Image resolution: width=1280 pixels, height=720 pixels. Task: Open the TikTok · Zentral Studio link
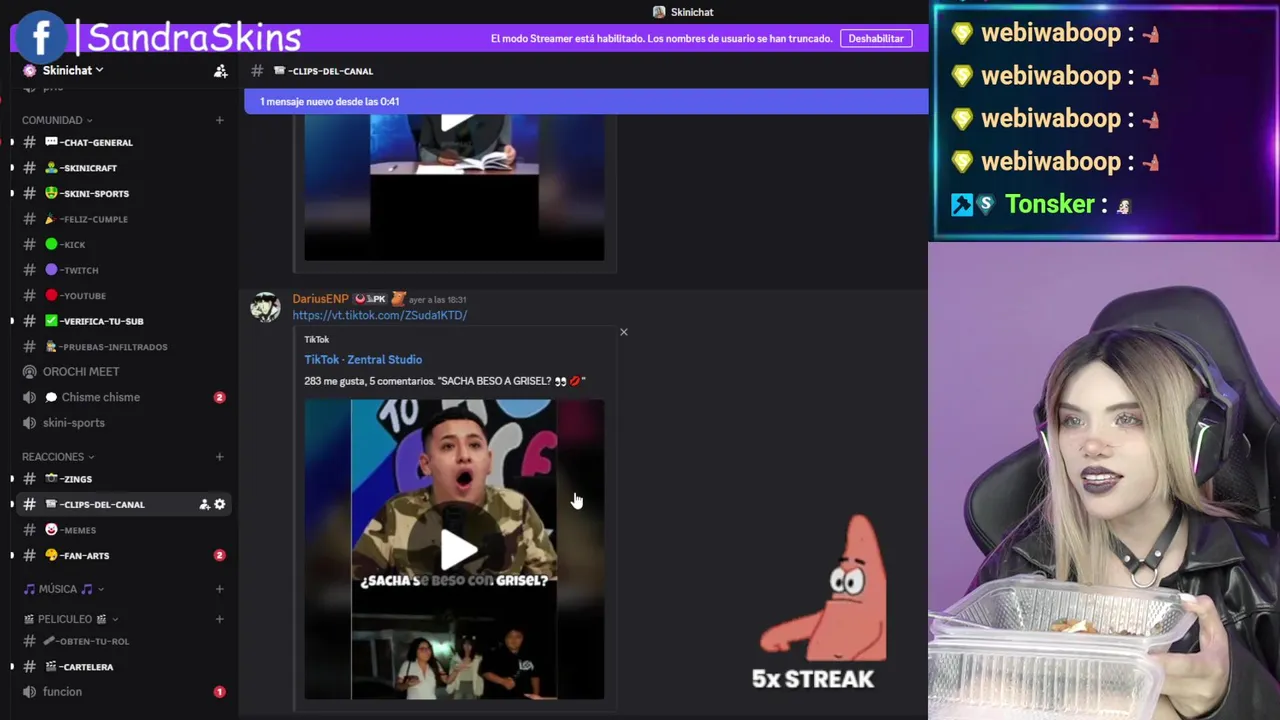(x=363, y=360)
